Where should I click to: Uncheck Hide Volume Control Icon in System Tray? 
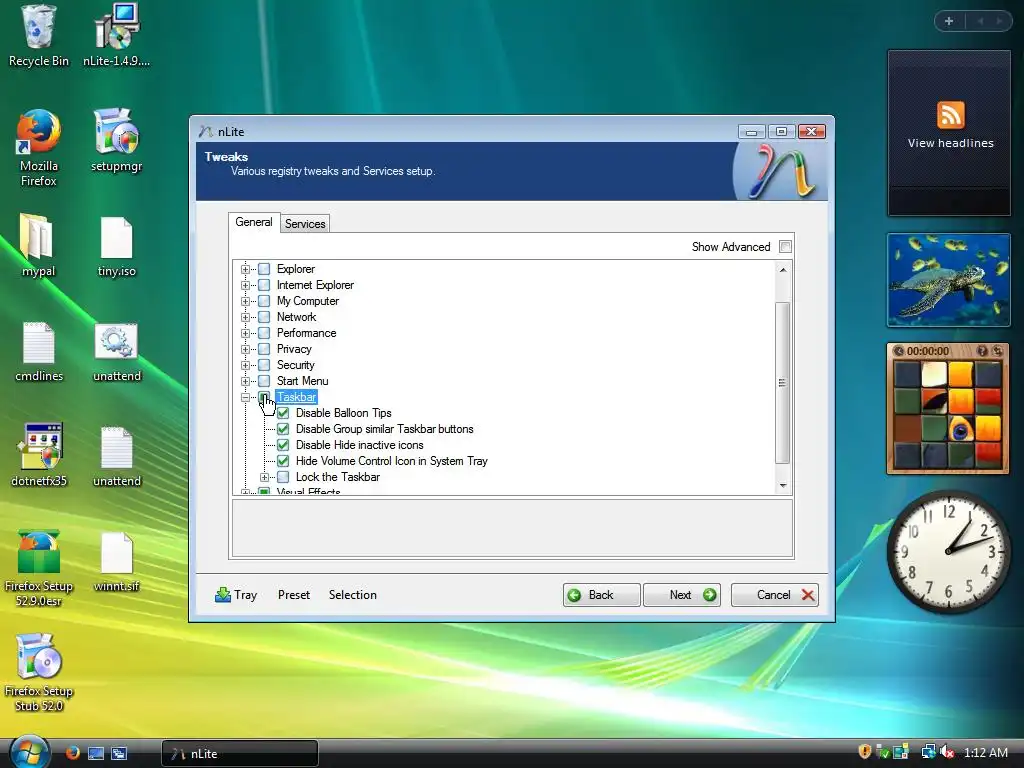283,461
